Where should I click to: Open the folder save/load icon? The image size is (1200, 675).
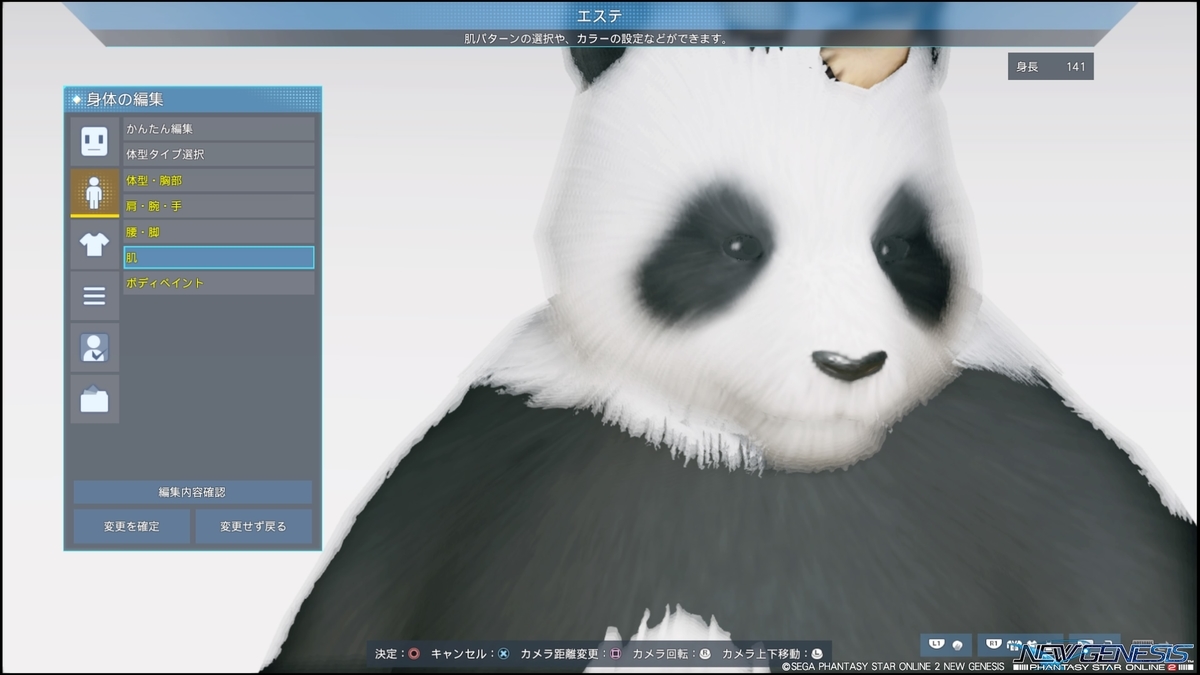(94, 399)
